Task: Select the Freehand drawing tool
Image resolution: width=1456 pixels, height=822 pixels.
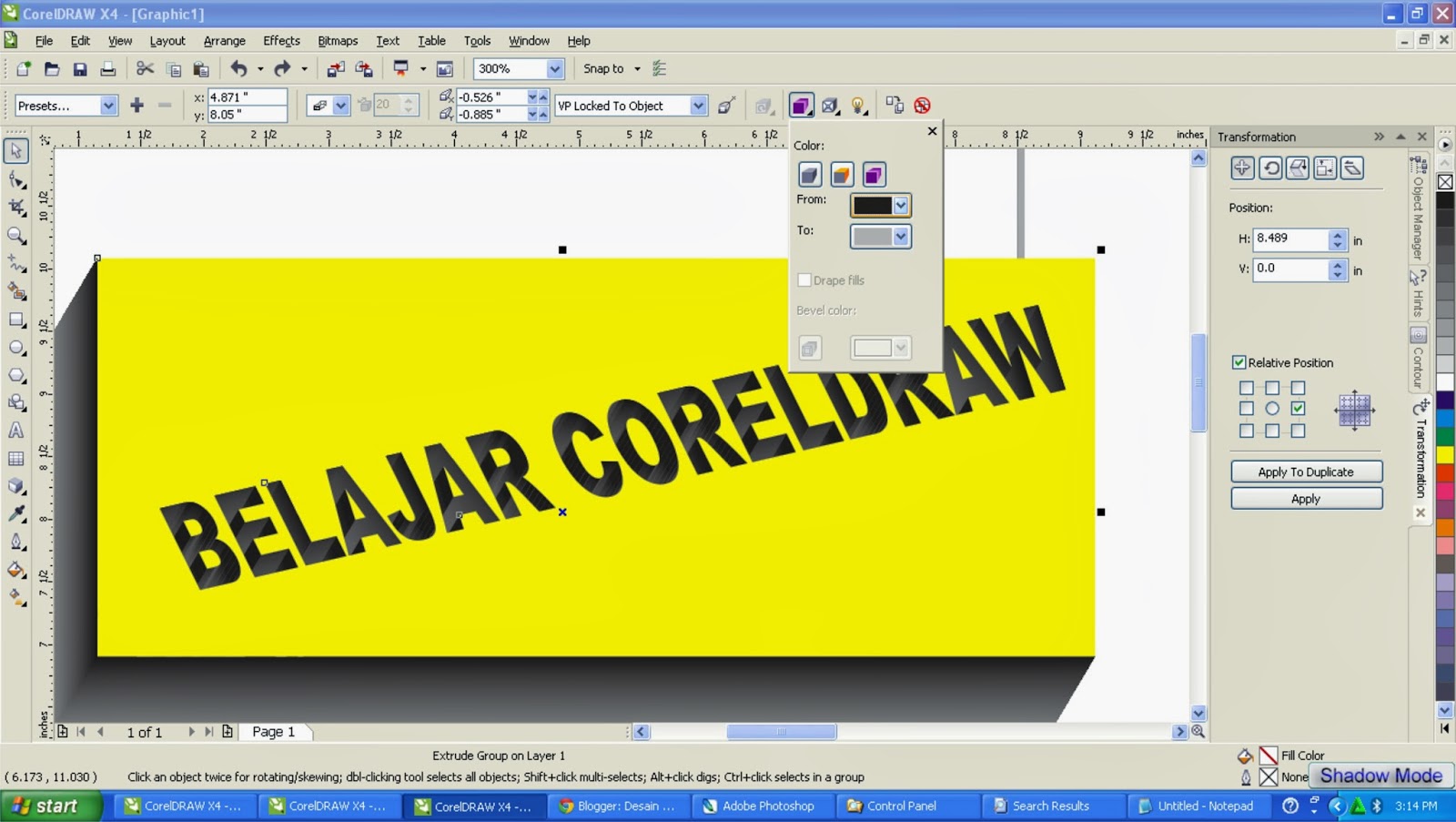Action: pyautogui.click(x=16, y=264)
